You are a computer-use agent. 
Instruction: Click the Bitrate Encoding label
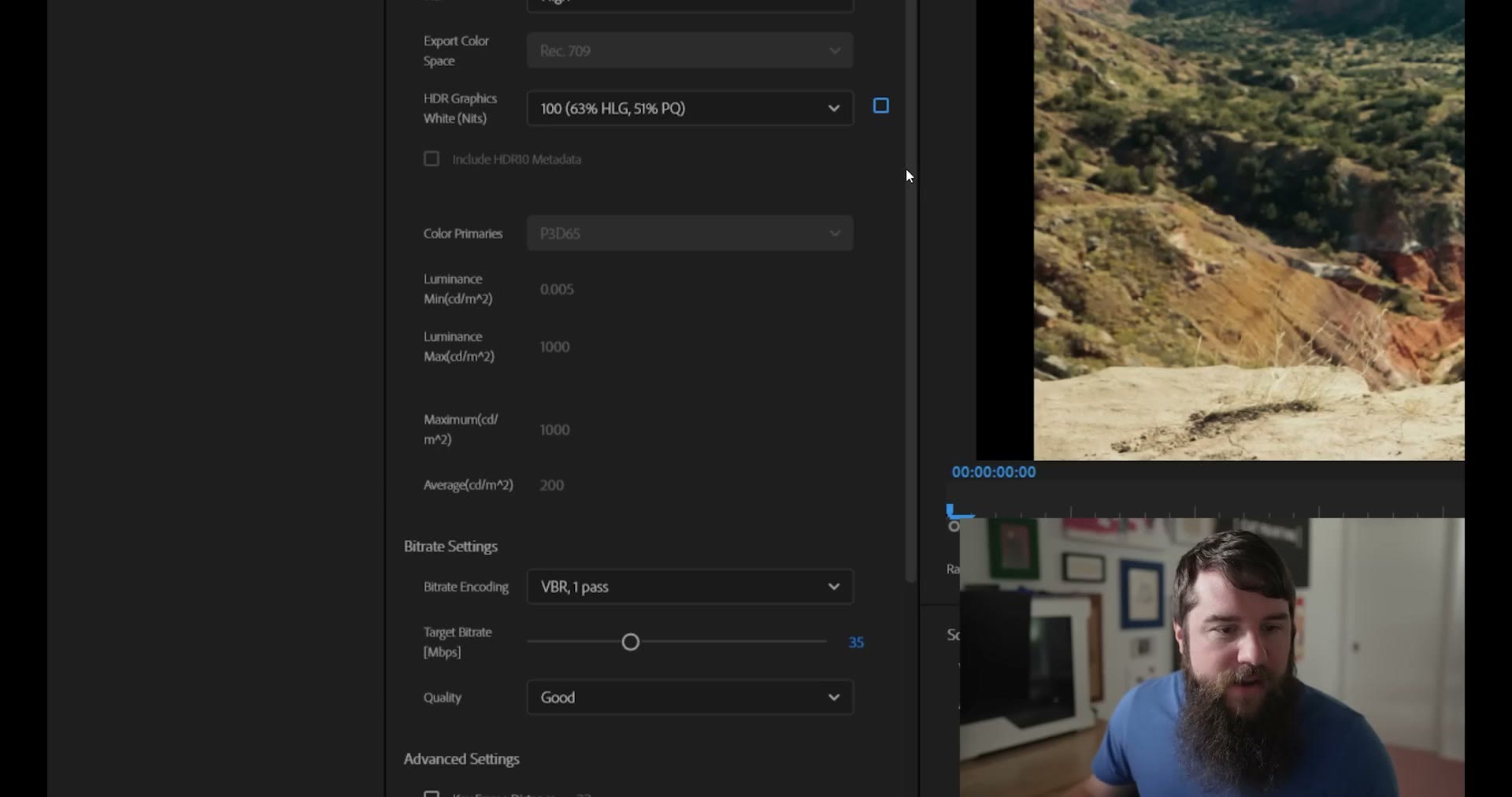[466, 587]
